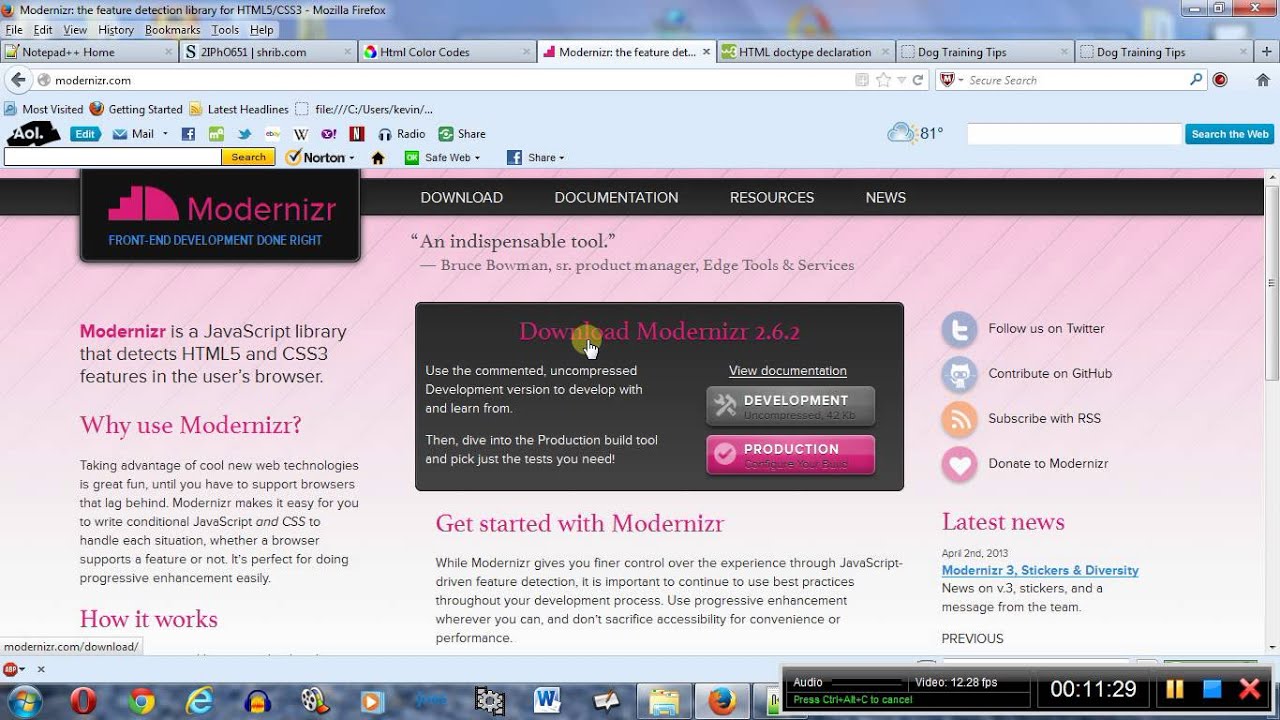Open NEWS in the site navigation
Viewport: 1280px width, 720px height.
click(x=886, y=198)
